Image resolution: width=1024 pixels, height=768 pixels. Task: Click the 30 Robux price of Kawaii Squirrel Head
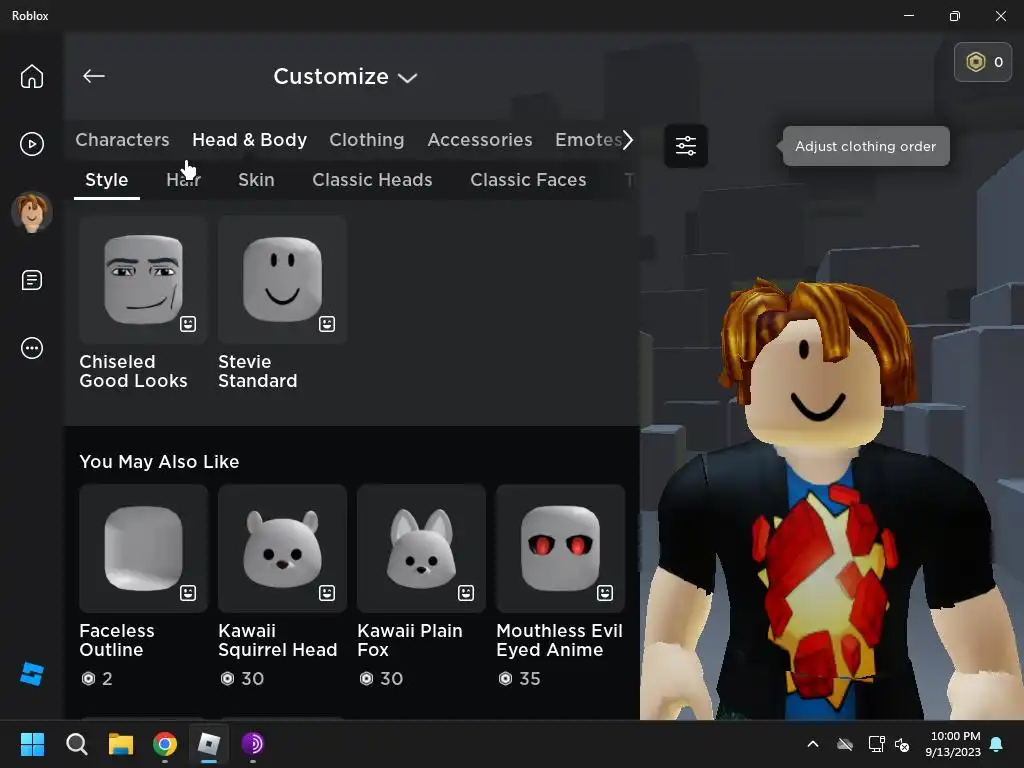tap(242, 679)
